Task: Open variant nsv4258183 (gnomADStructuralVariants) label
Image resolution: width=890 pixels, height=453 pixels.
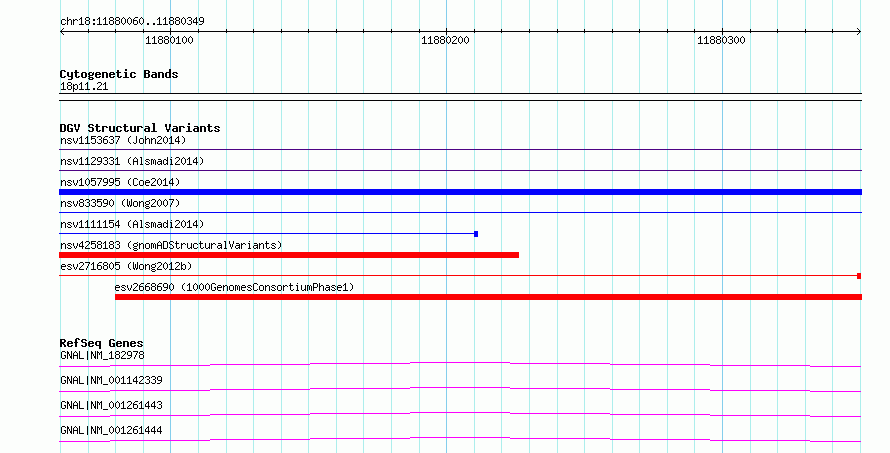Action: pos(171,245)
